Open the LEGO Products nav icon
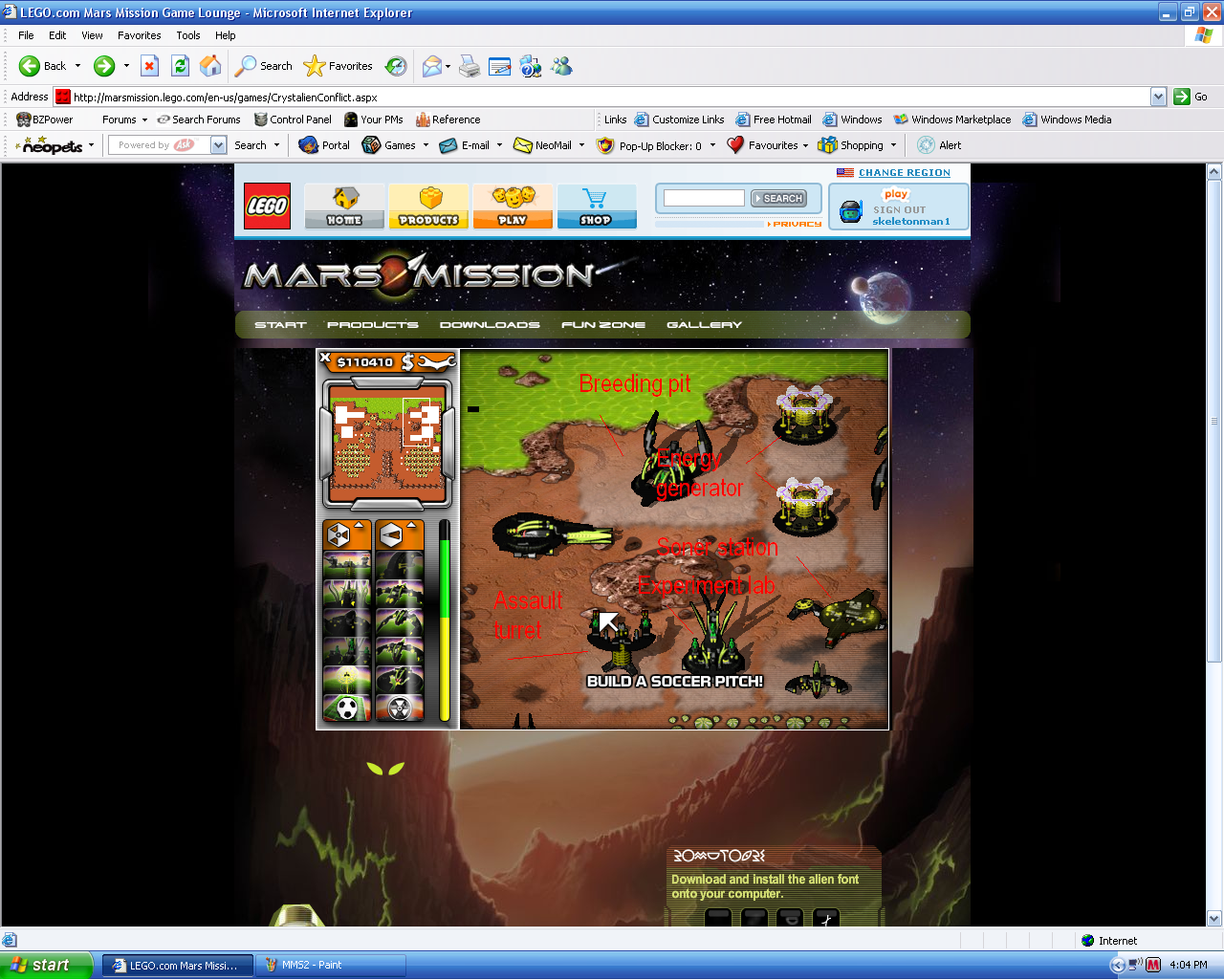 (x=428, y=207)
